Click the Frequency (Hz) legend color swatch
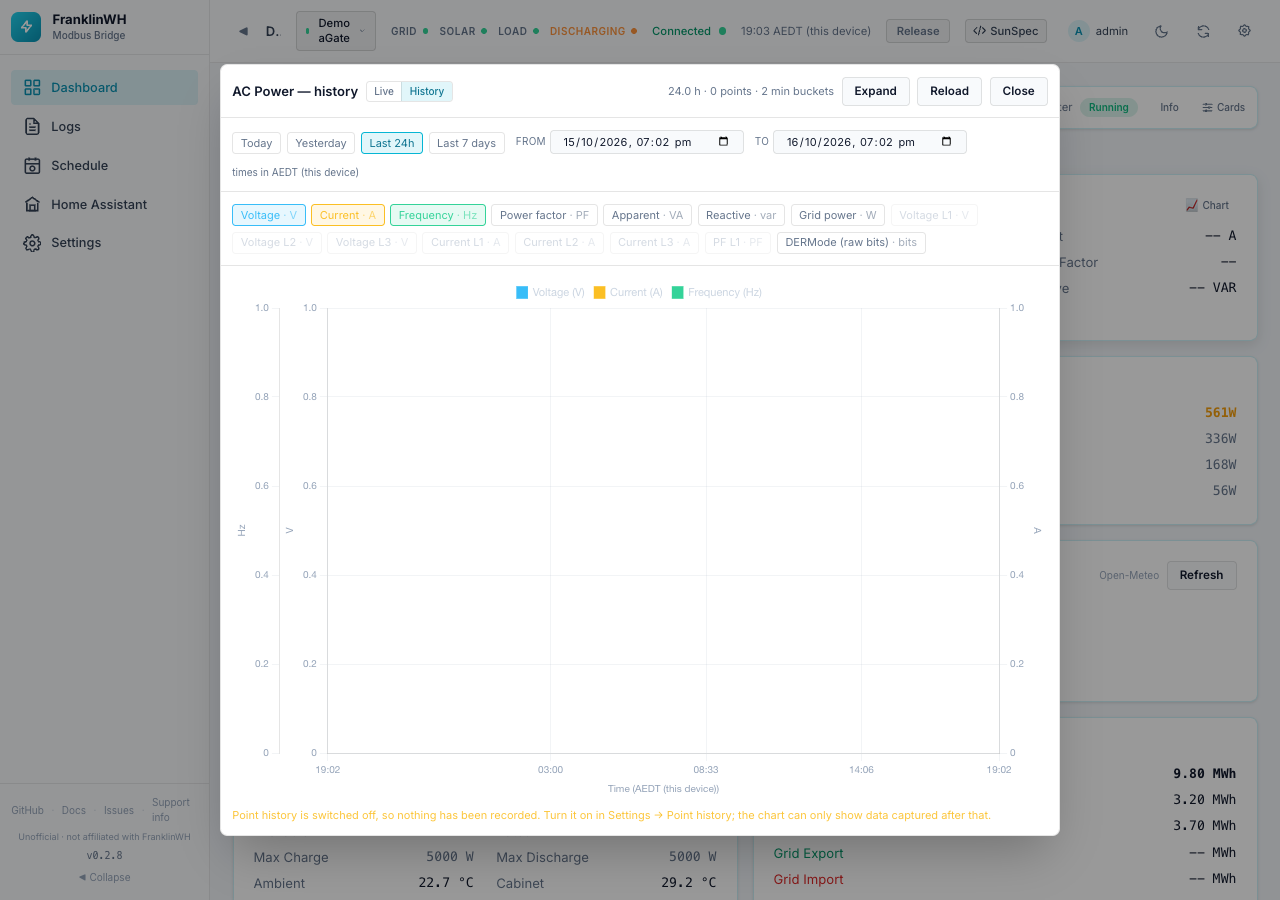Screen dimensions: 1280x900 pos(678,292)
